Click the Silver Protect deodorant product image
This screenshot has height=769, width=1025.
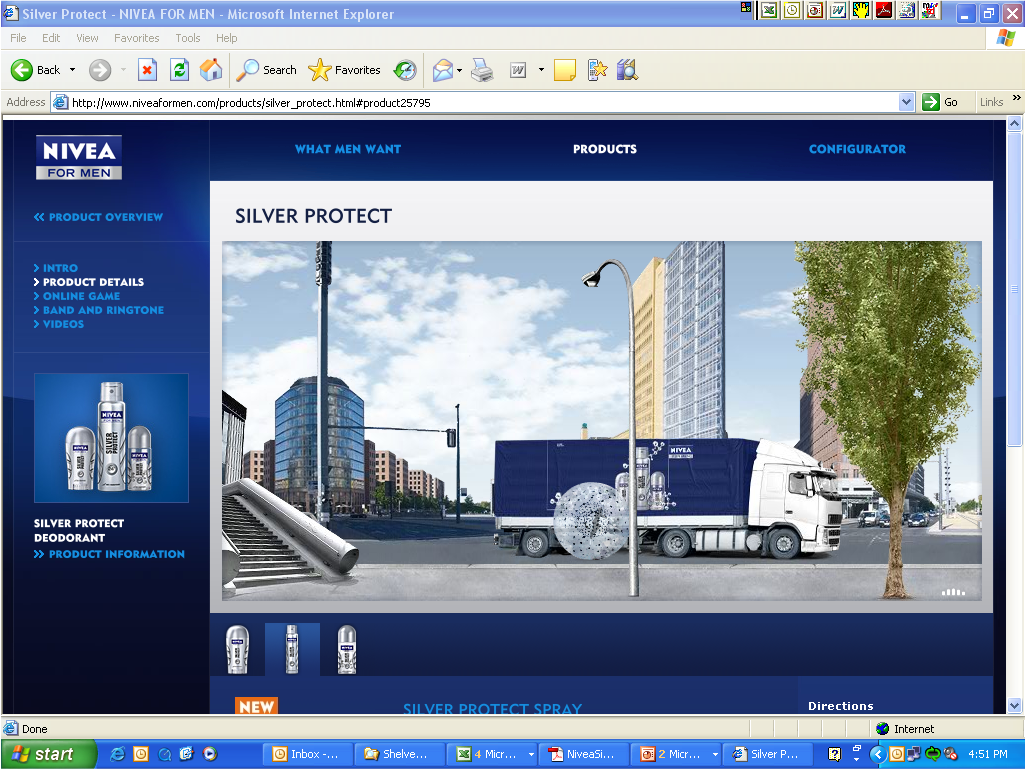coord(111,437)
